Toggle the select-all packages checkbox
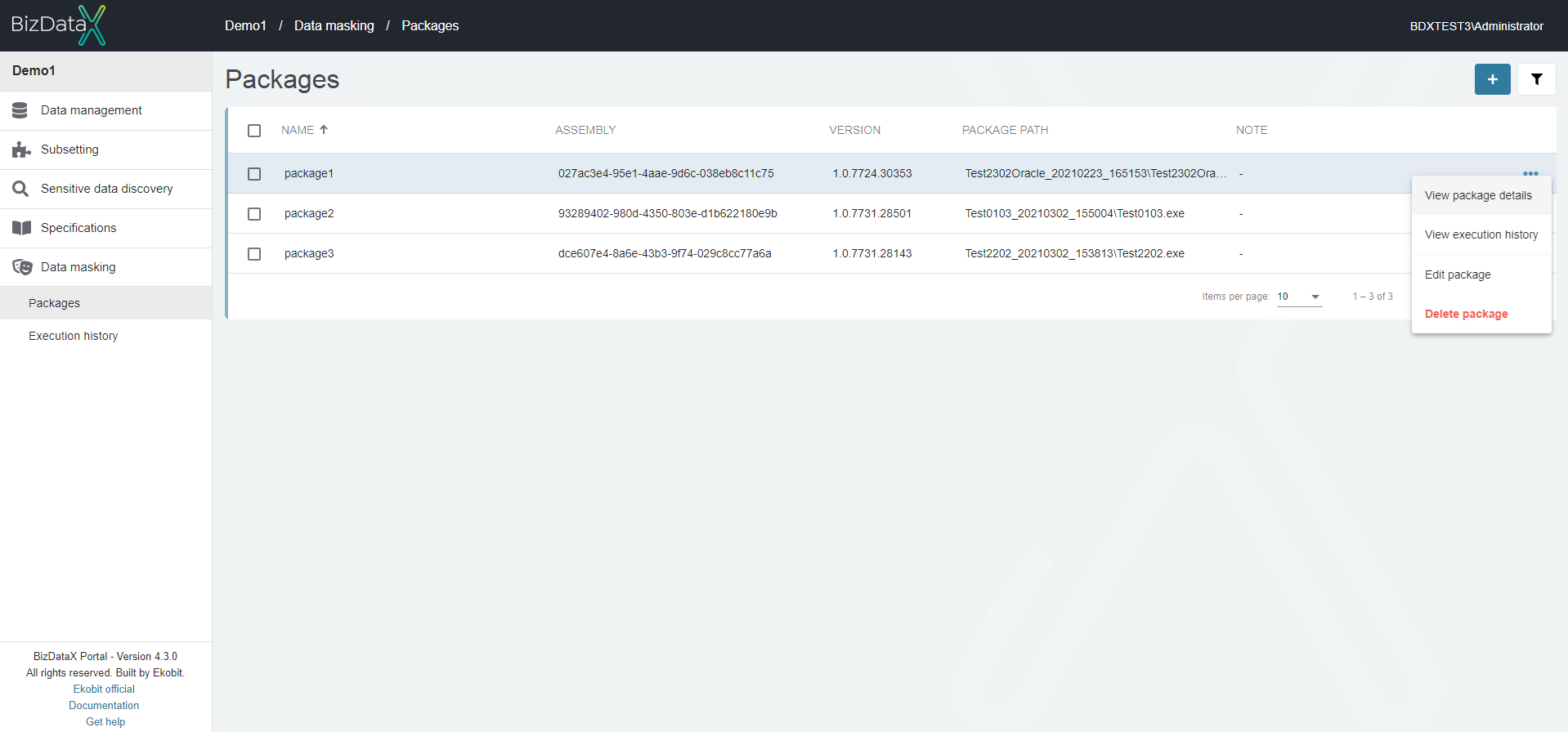The height and width of the screenshot is (732, 1568). [254, 131]
